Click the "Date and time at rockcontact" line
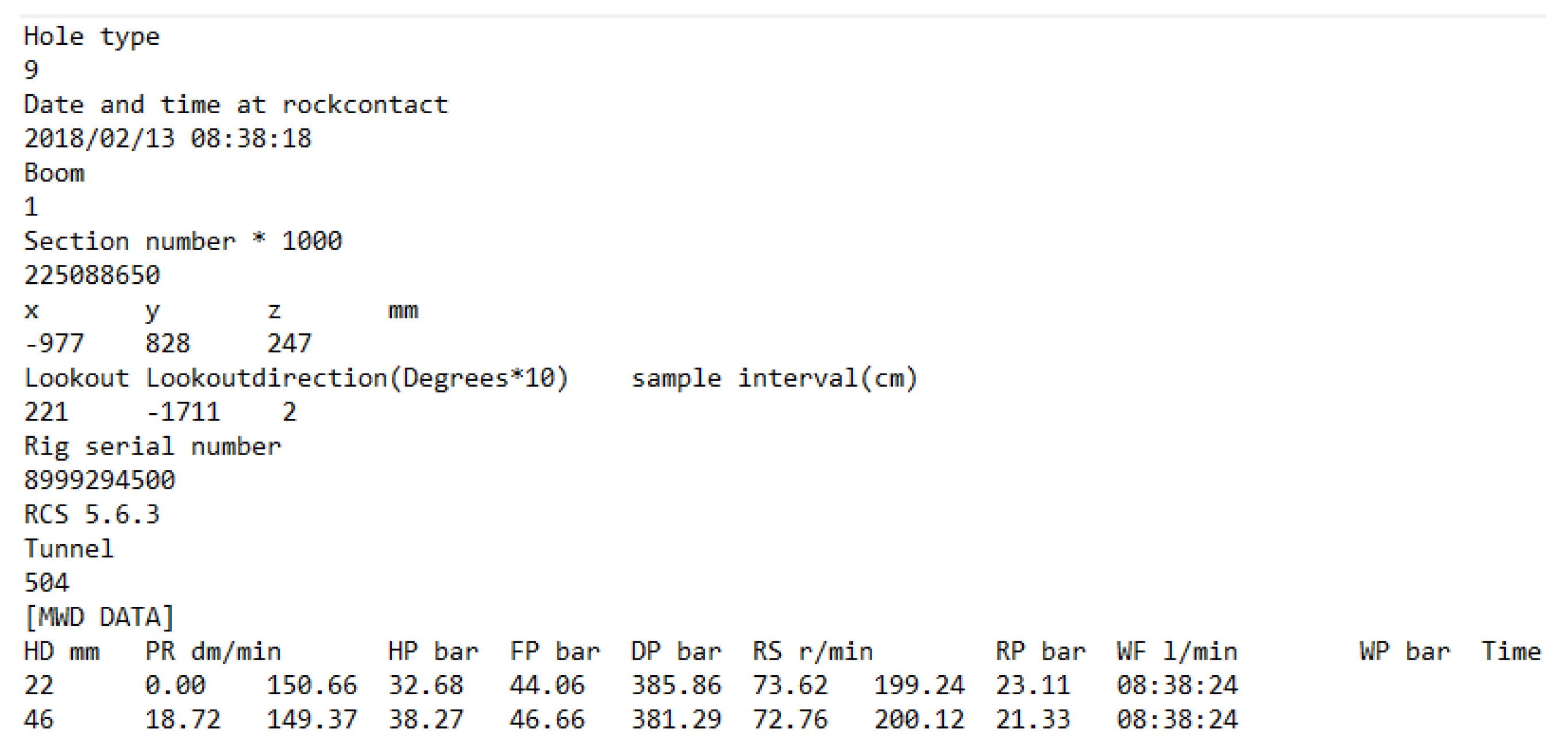The width and height of the screenshot is (1568, 743). click(236, 105)
